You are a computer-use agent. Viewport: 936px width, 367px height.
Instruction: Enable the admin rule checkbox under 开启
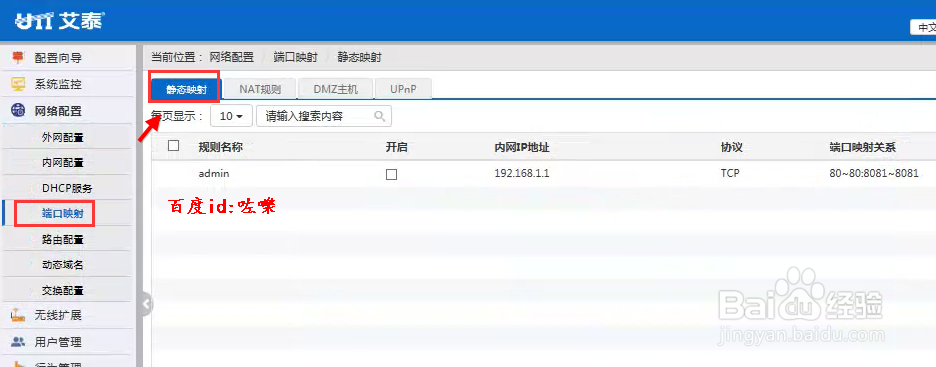(392, 174)
